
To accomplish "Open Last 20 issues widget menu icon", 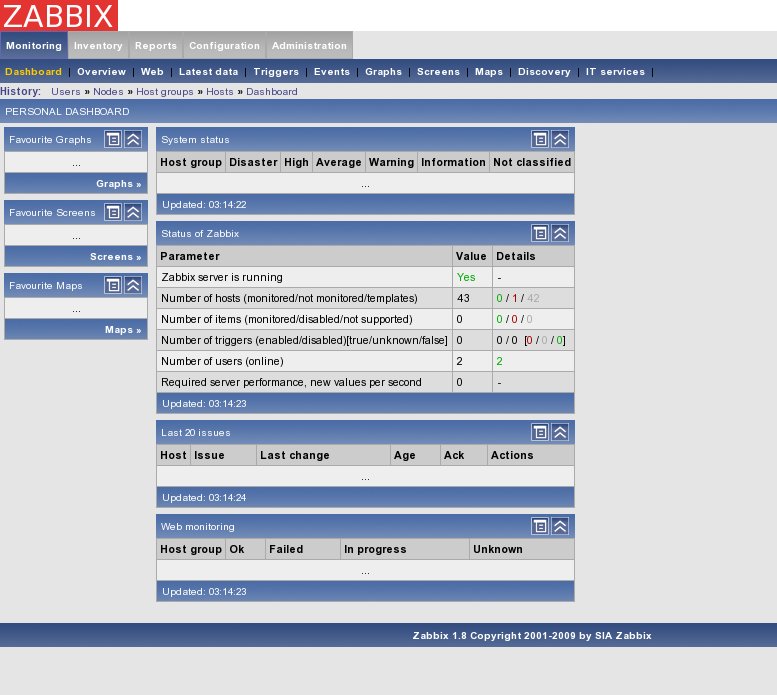I will [540, 432].
